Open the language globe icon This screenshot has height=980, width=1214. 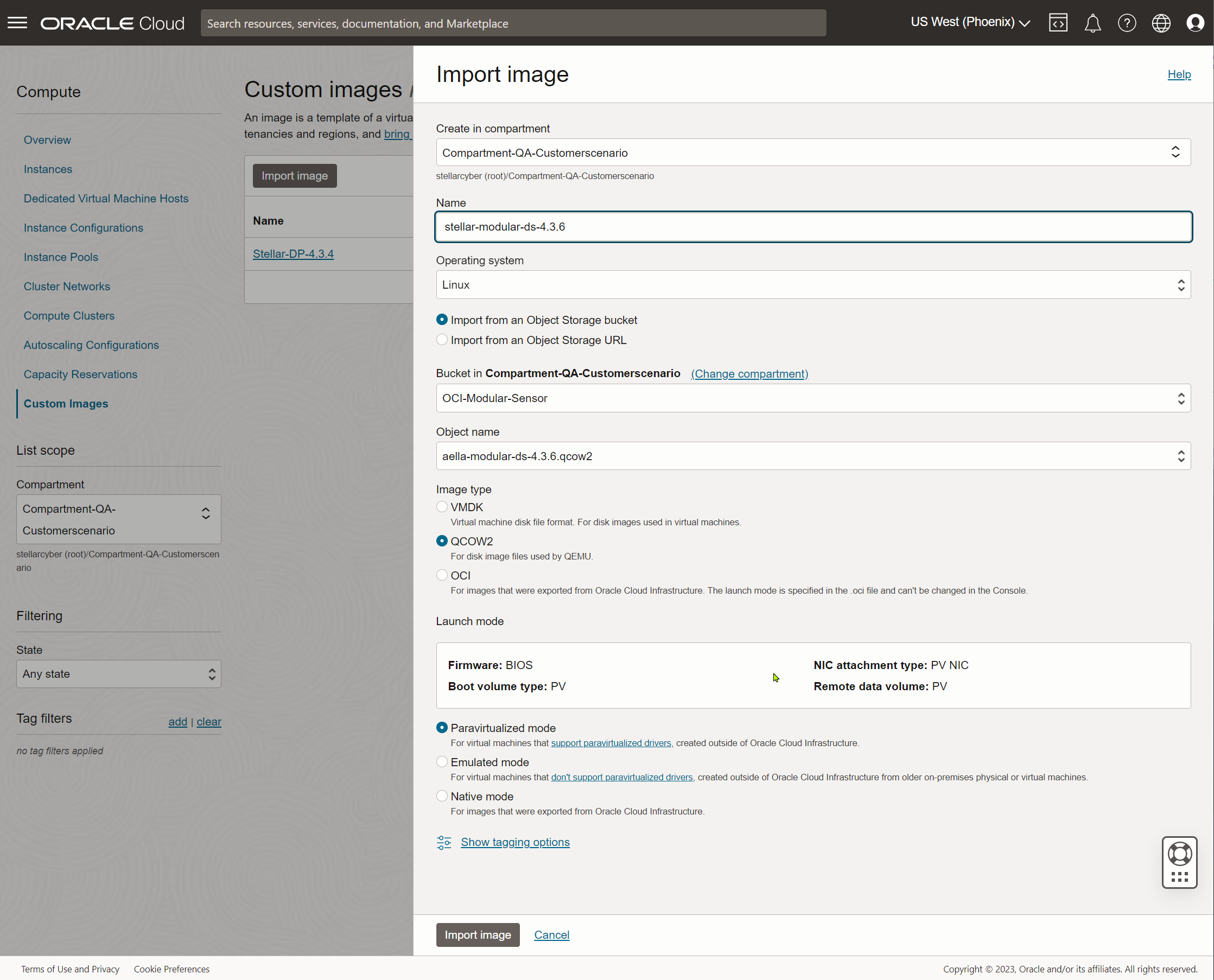pos(1160,23)
